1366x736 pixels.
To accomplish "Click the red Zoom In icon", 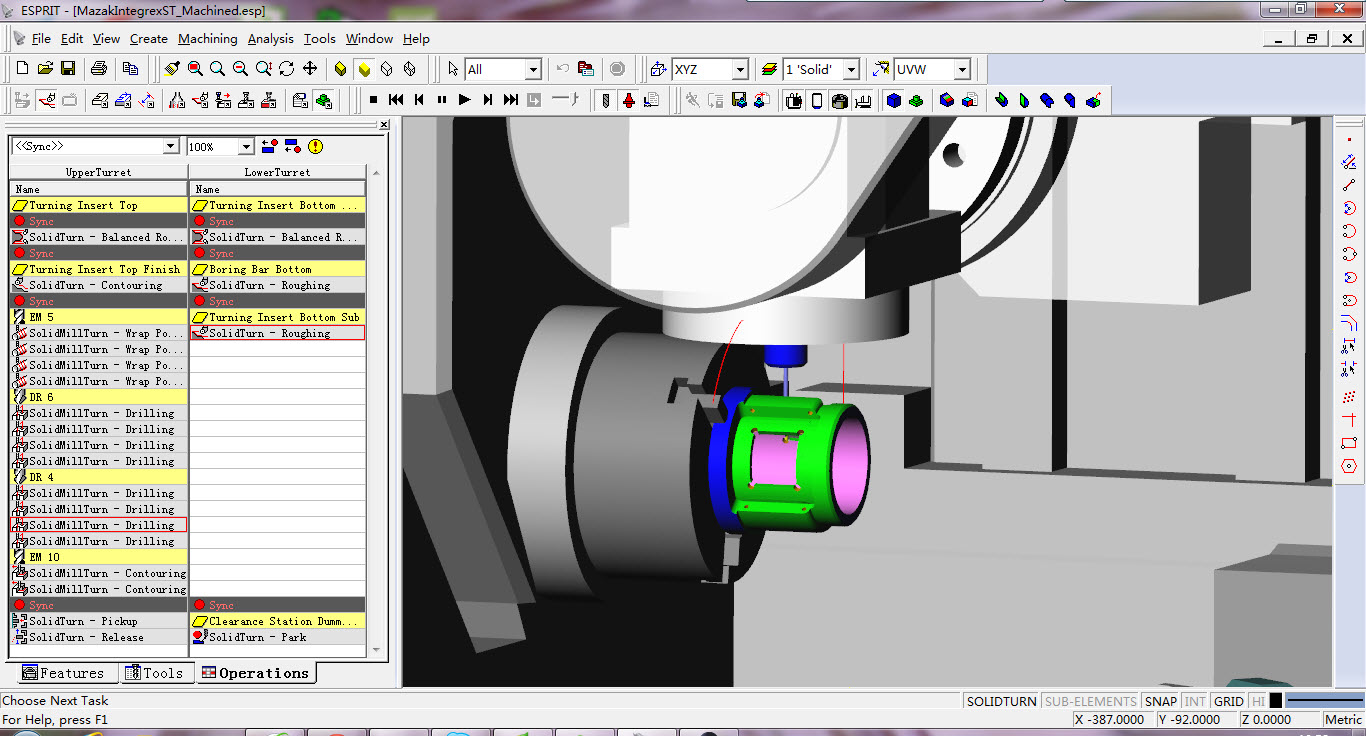I will tap(195, 69).
